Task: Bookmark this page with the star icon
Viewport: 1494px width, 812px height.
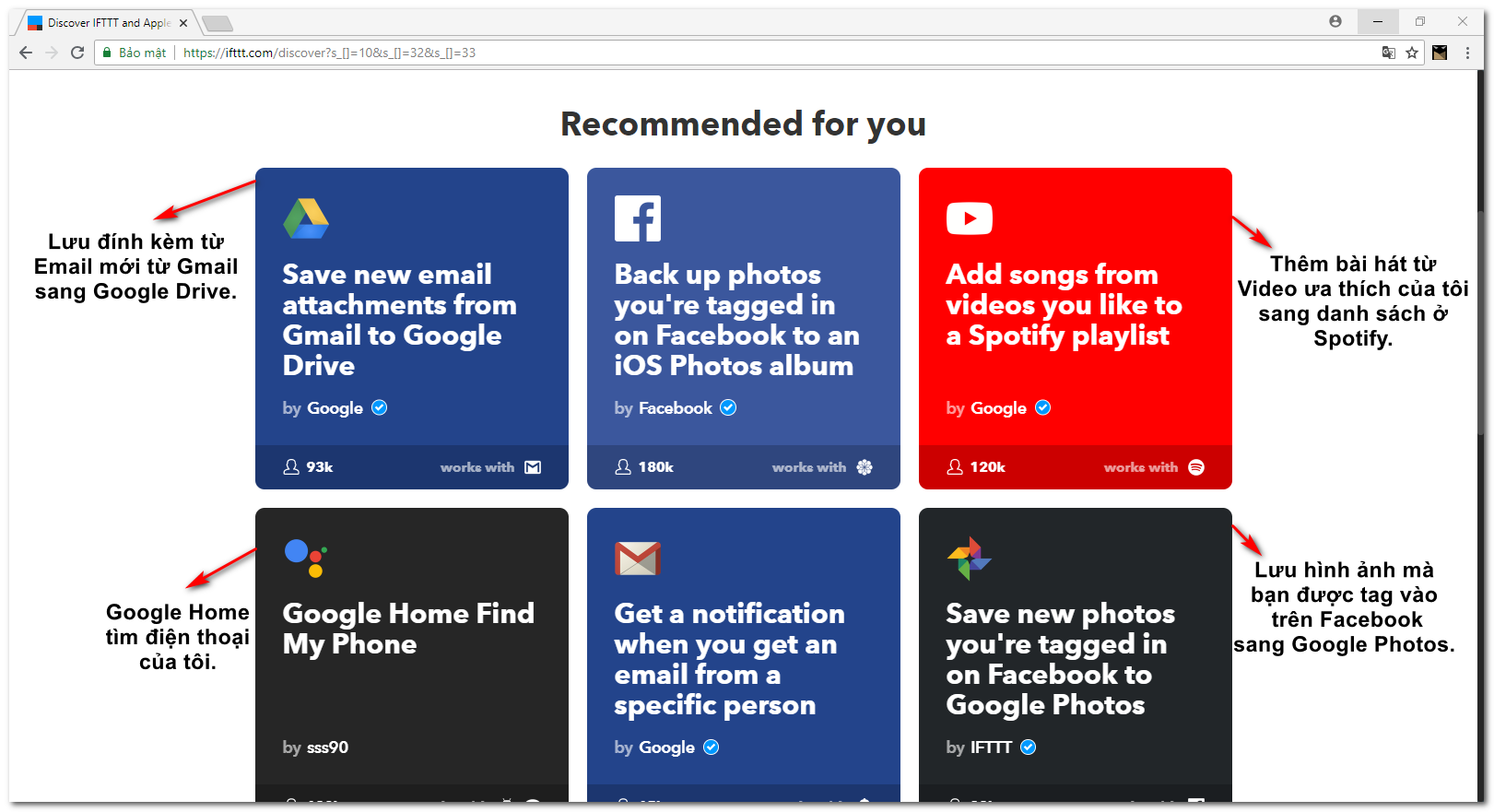Action: click(x=1412, y=53)
